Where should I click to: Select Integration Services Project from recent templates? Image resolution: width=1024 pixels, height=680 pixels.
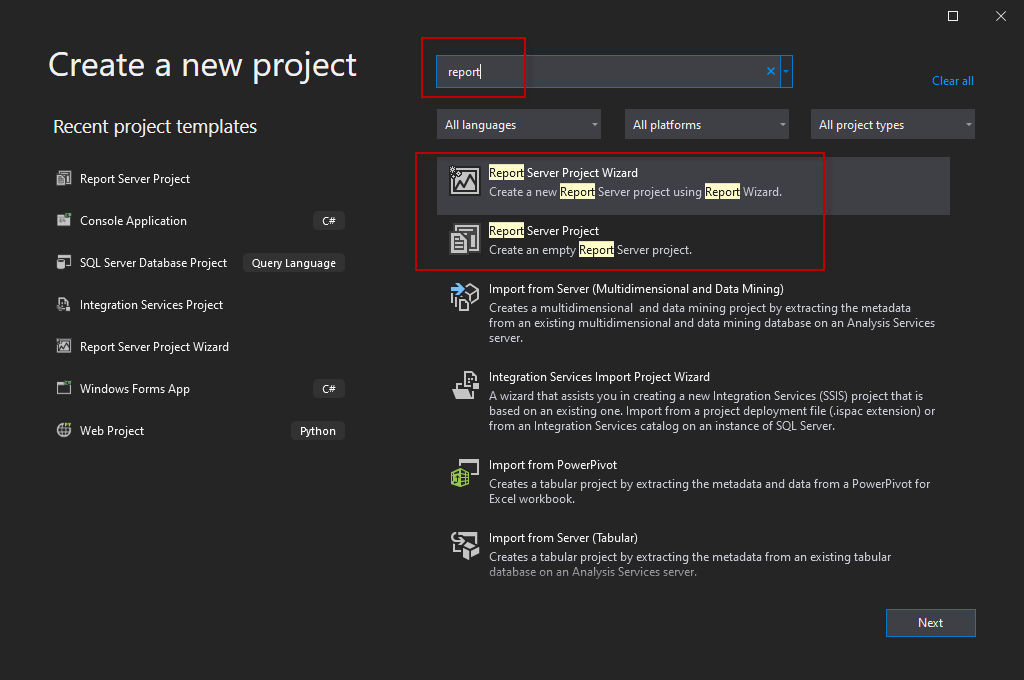[151, 305]
